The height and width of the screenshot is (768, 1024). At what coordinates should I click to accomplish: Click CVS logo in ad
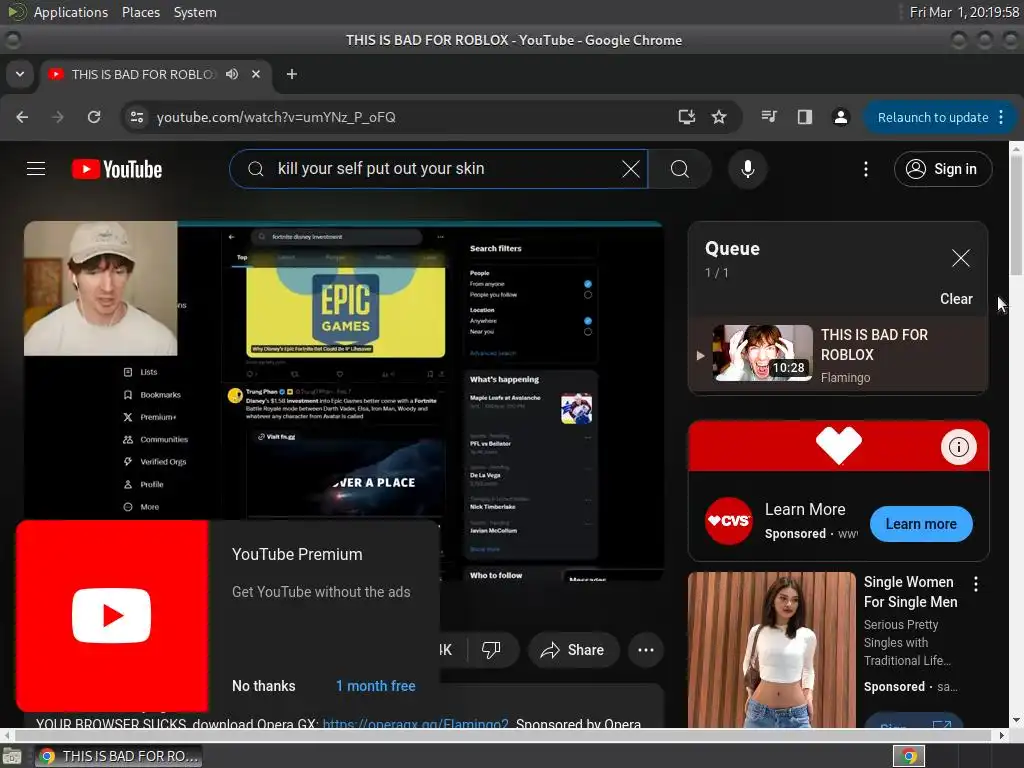pyautogui.click(x=729, y=520)
